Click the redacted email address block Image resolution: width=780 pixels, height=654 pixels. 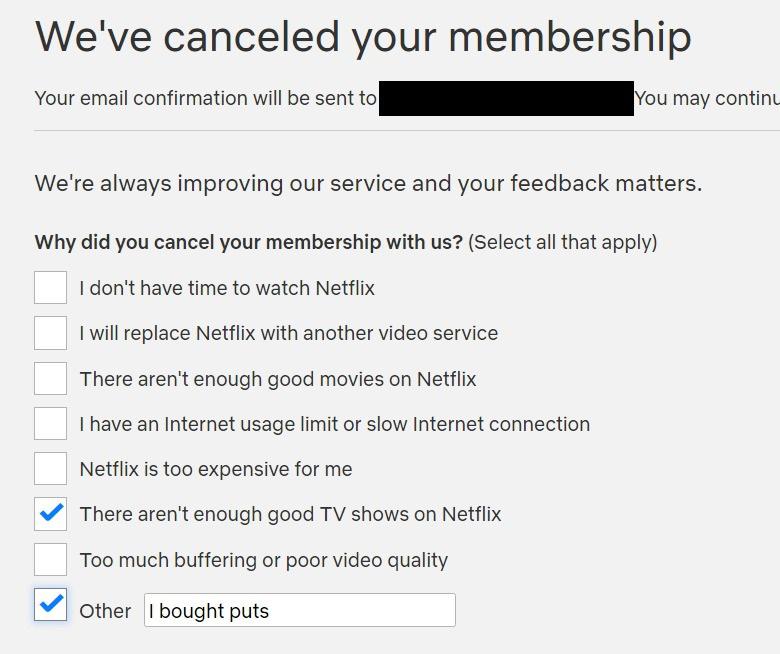[x=506, y=98]
